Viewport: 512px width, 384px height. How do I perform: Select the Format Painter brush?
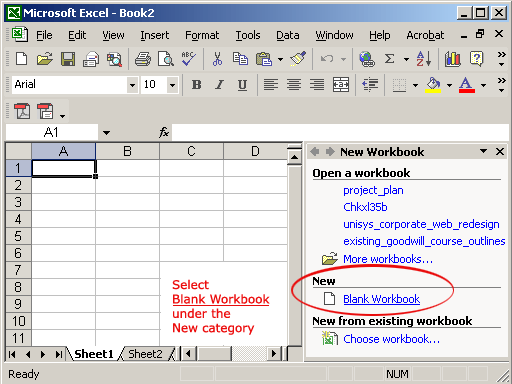[x=298, y=59]
